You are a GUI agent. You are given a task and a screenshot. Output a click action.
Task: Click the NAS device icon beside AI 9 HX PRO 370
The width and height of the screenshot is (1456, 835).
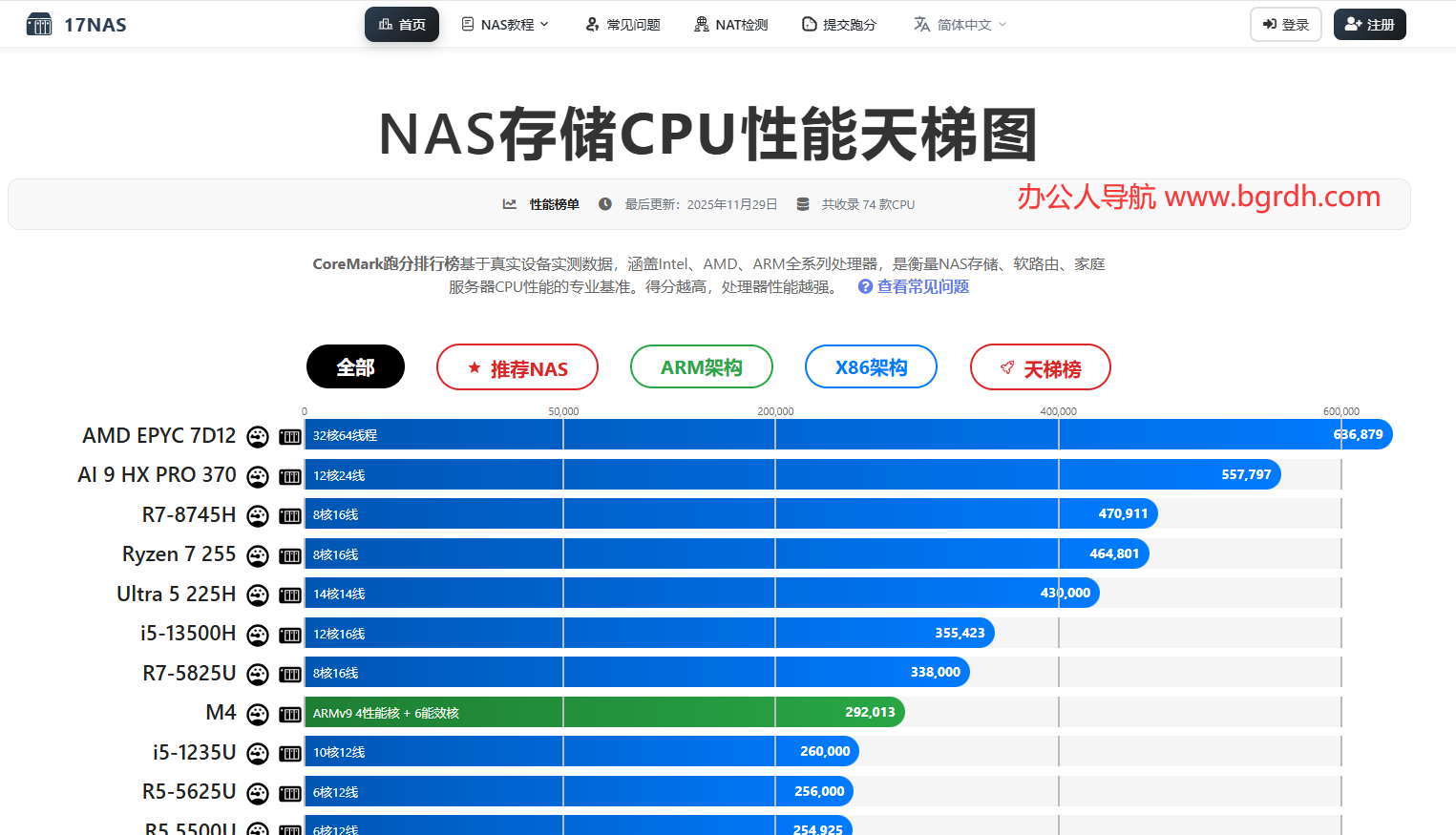click(289, 476)
